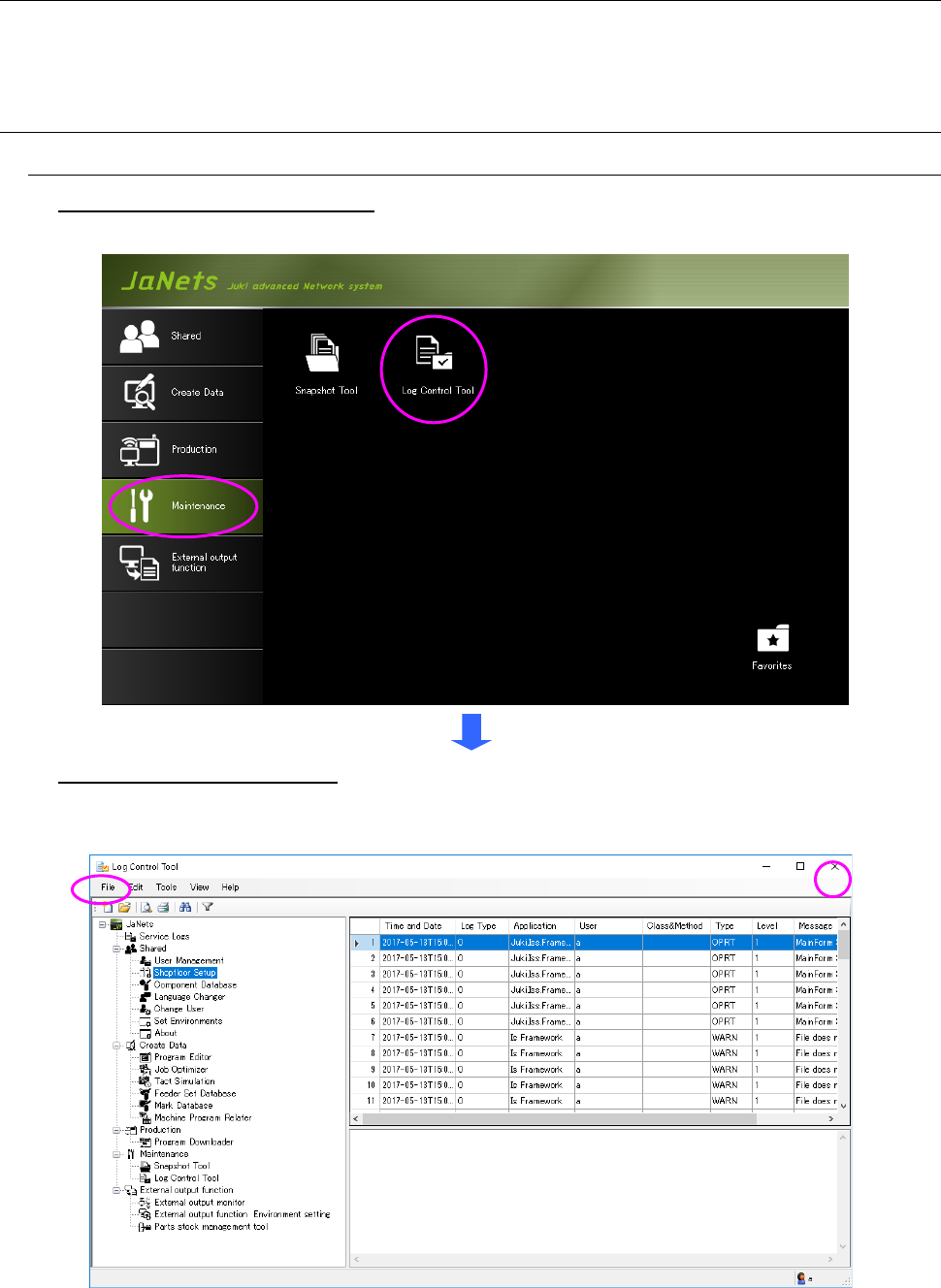
Task: Click the Log Type column header
Action: pos(482,926)
